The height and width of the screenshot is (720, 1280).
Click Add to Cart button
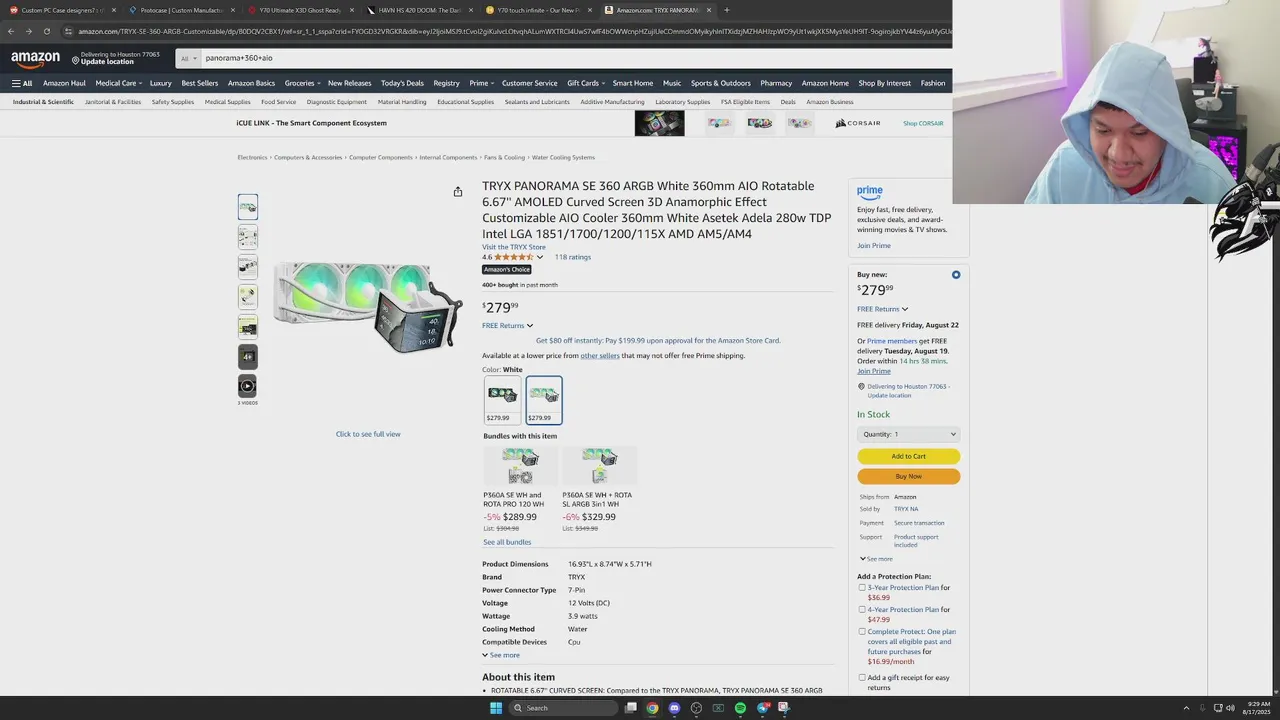[x=909, y=456]
